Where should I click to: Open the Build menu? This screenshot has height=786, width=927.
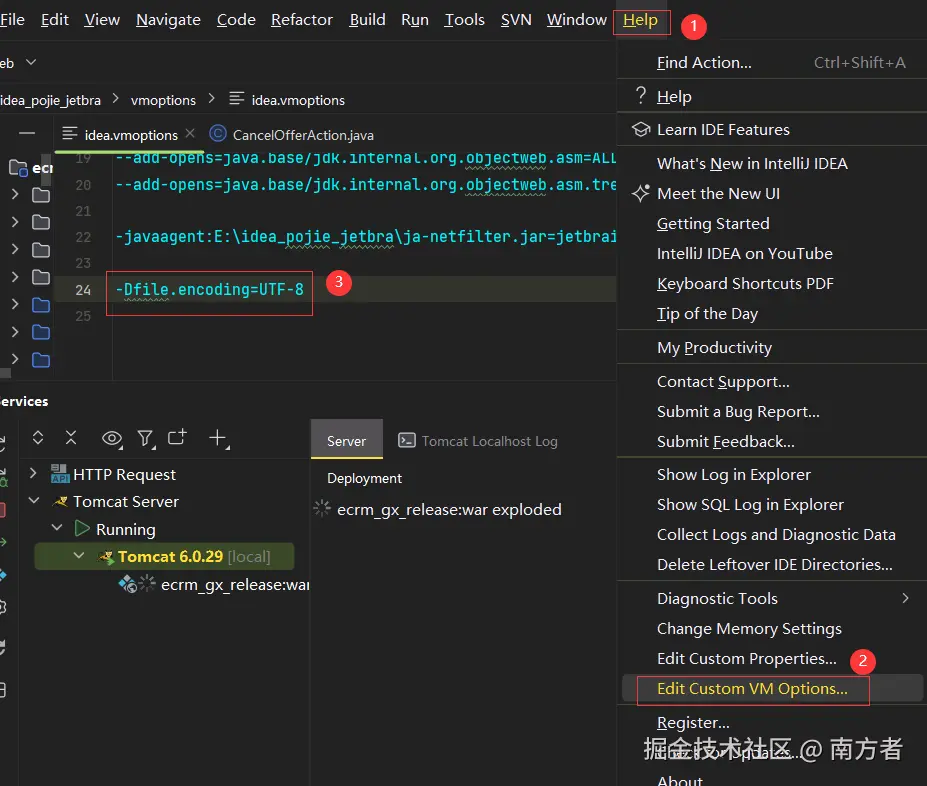click(x=367, y=20)
